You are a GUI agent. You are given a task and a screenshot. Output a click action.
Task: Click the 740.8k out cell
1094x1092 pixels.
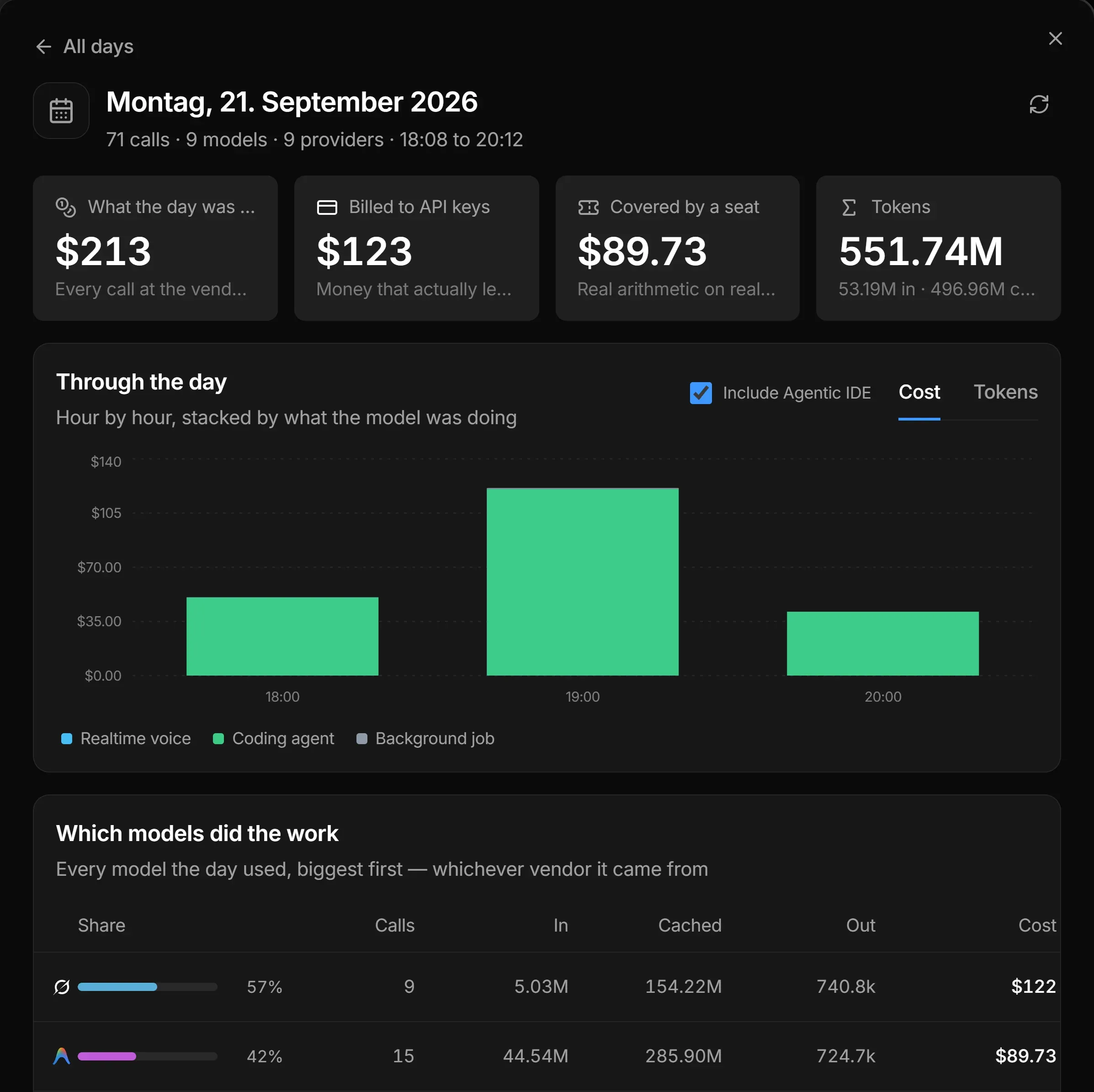pos(846,987)
